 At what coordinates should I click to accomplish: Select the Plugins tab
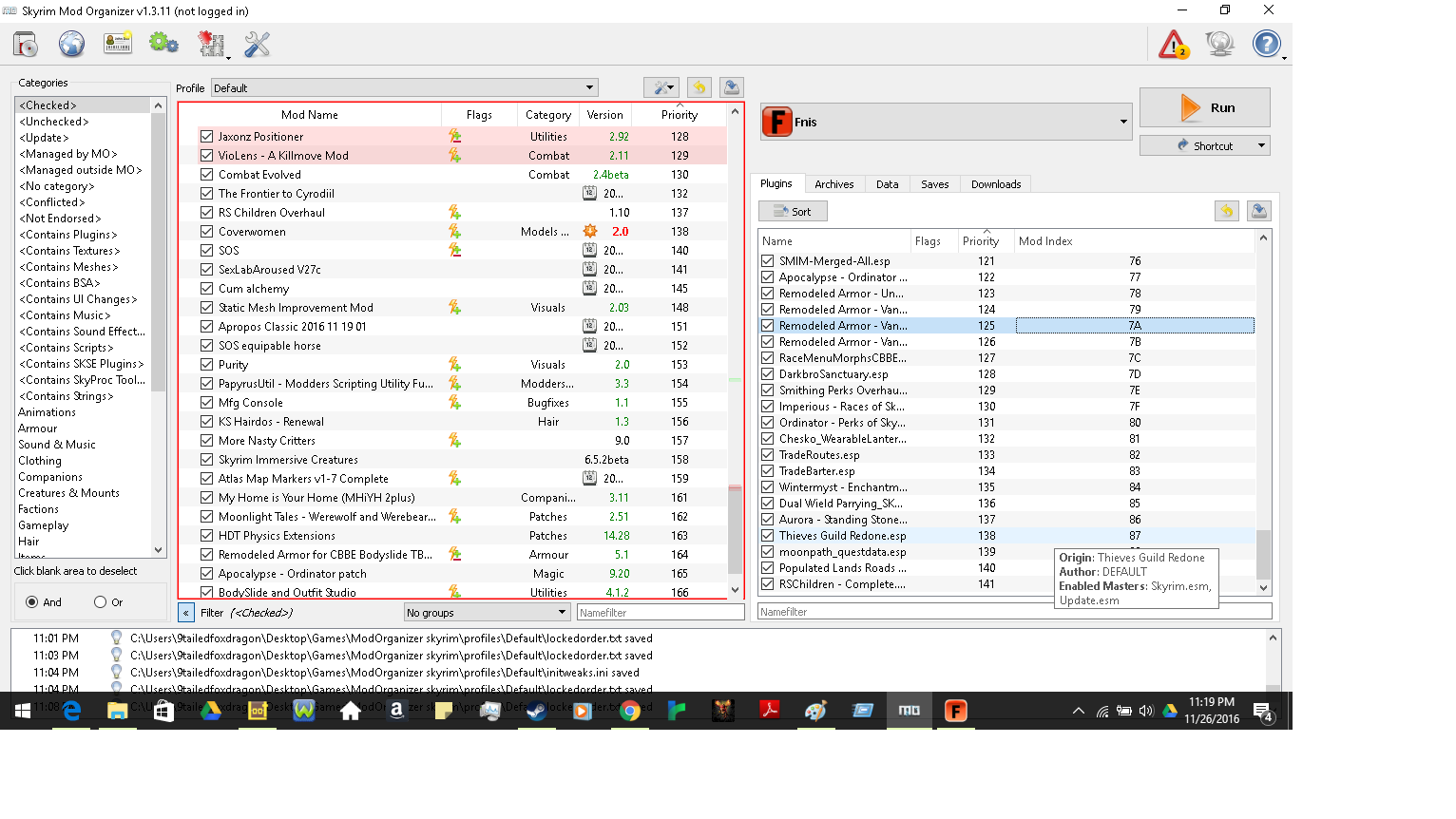(x=776, y=183)
